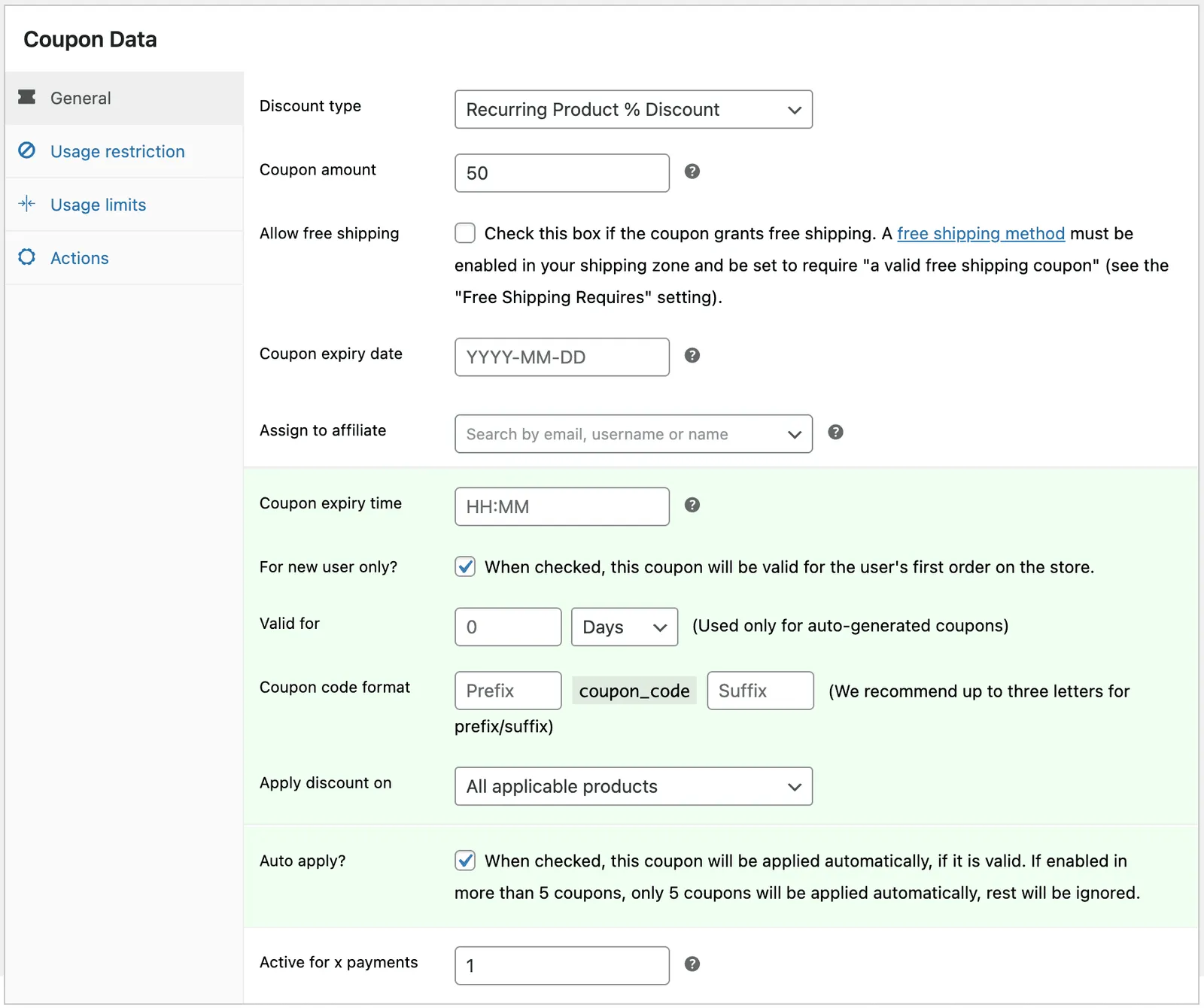This screenshot has width=1204, height=1008.
Task: Click the General tab ticket icon
Action: [x=27, y=97]
